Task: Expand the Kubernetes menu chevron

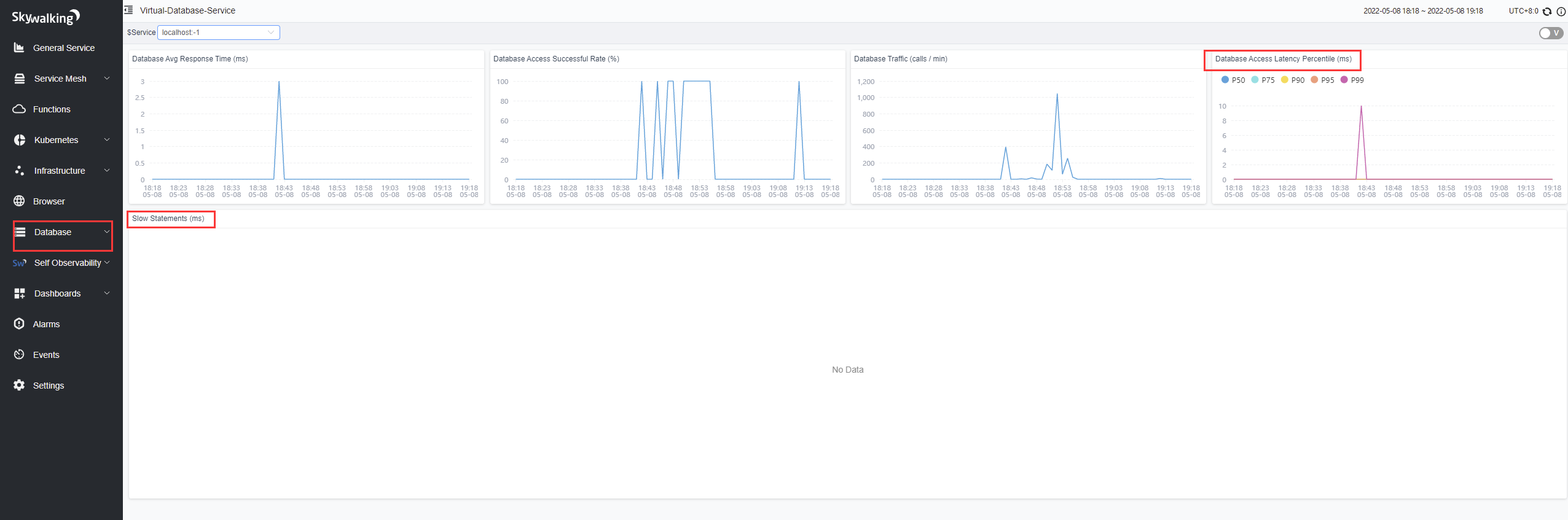Action: (107, 140)
